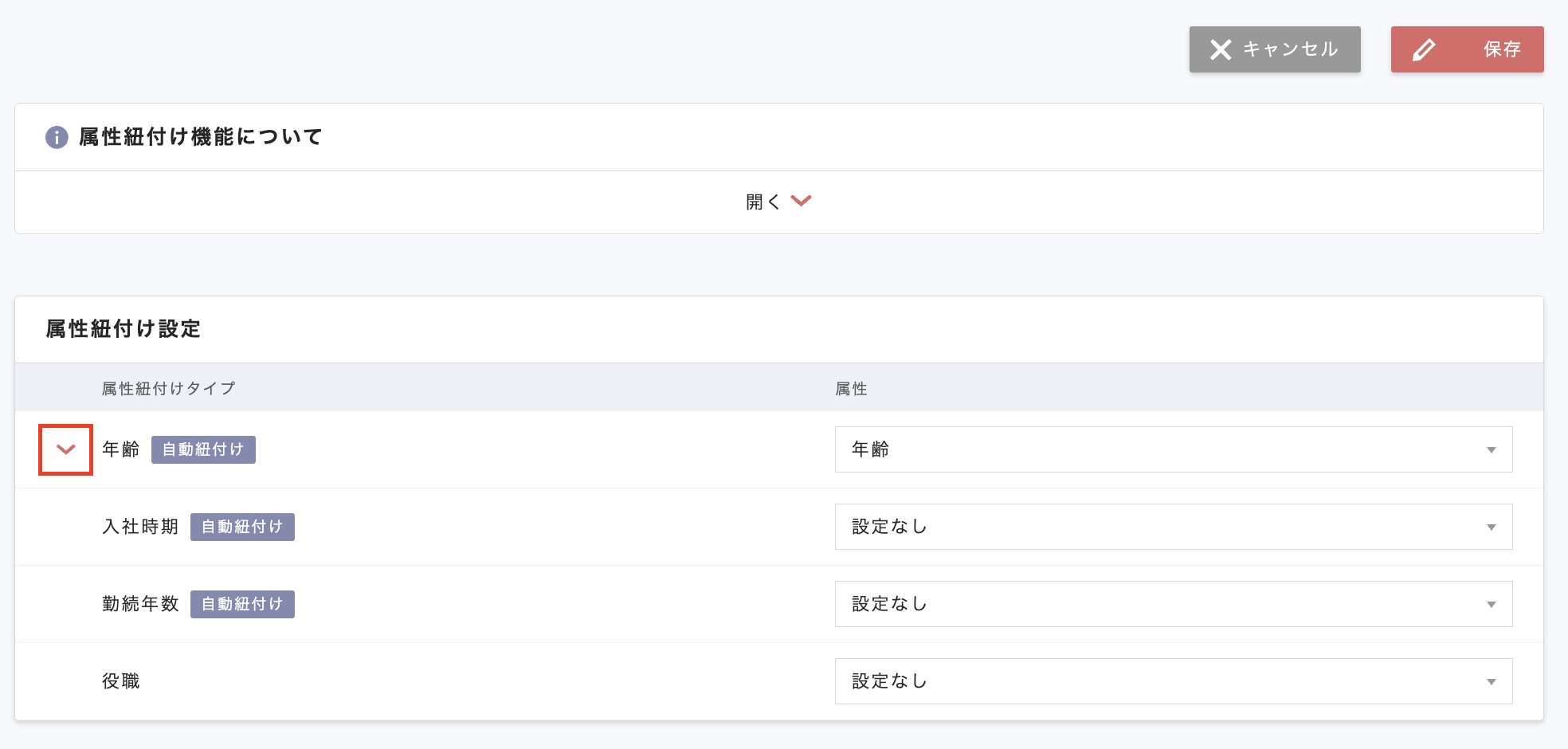The image size is (1568, 749).
Task: Click the info icon beside 属性紐付け機能について
Action: coord(57,137)
